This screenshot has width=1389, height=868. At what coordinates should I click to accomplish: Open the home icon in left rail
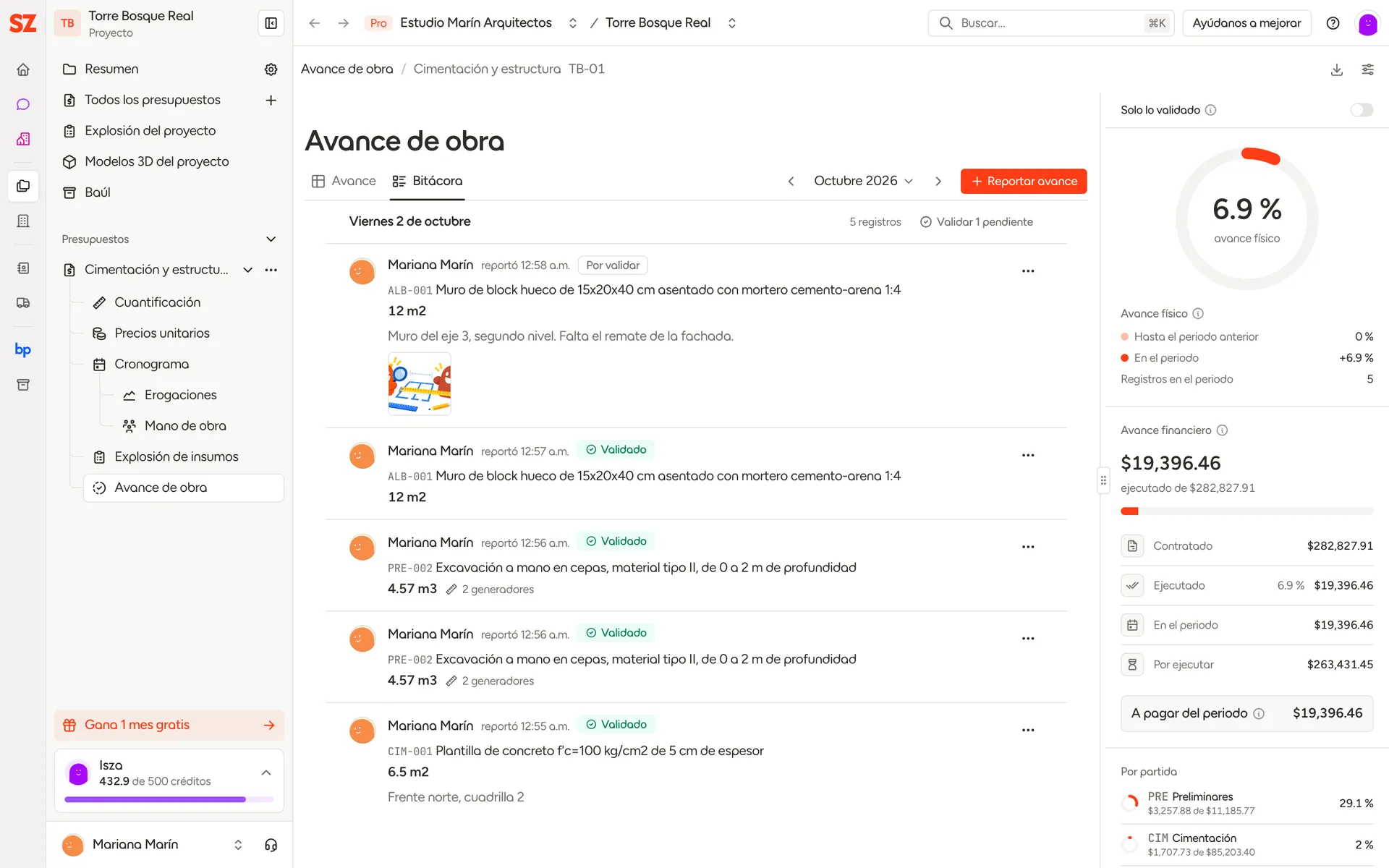23,69
